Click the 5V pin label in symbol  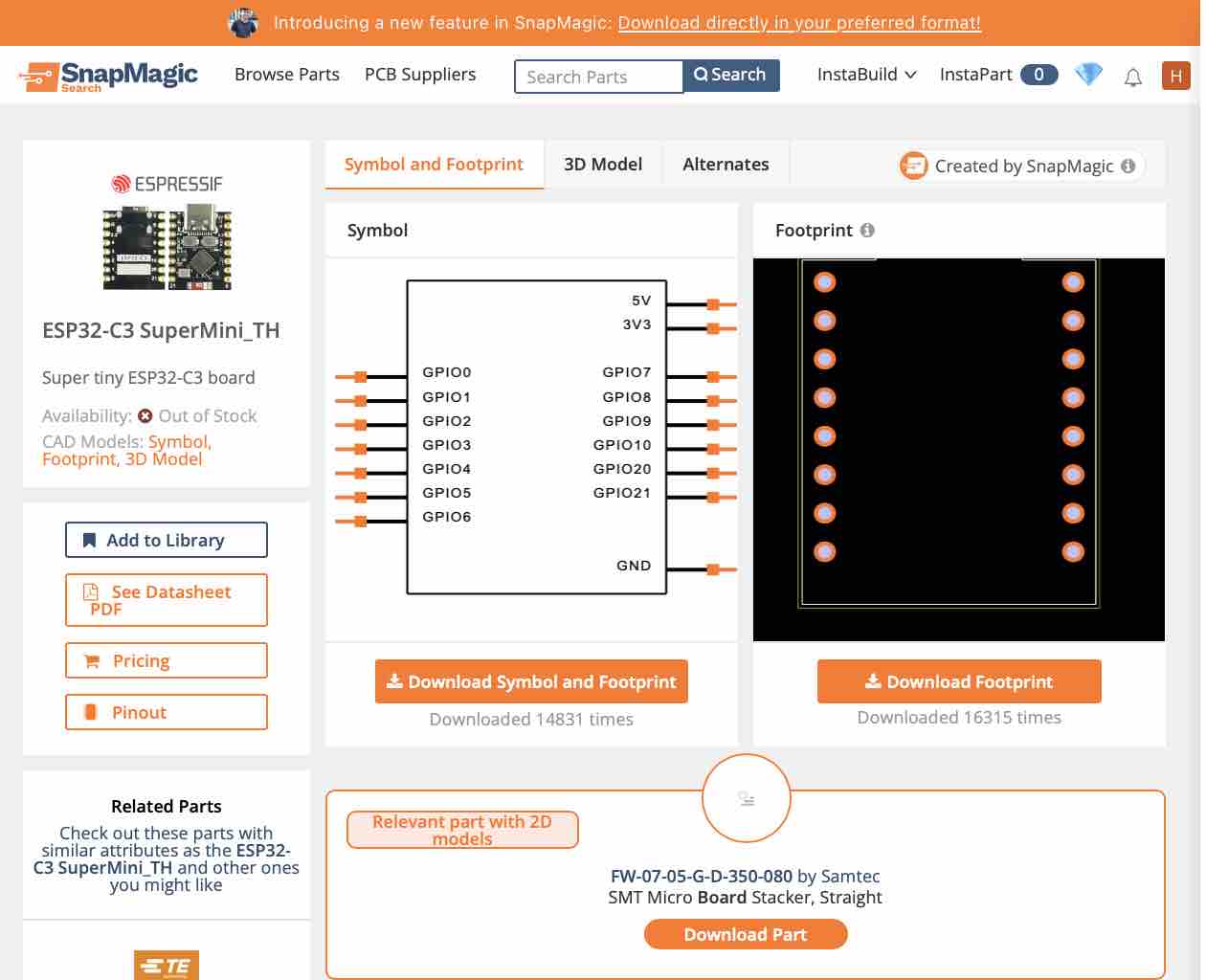(x=641, y=301)
